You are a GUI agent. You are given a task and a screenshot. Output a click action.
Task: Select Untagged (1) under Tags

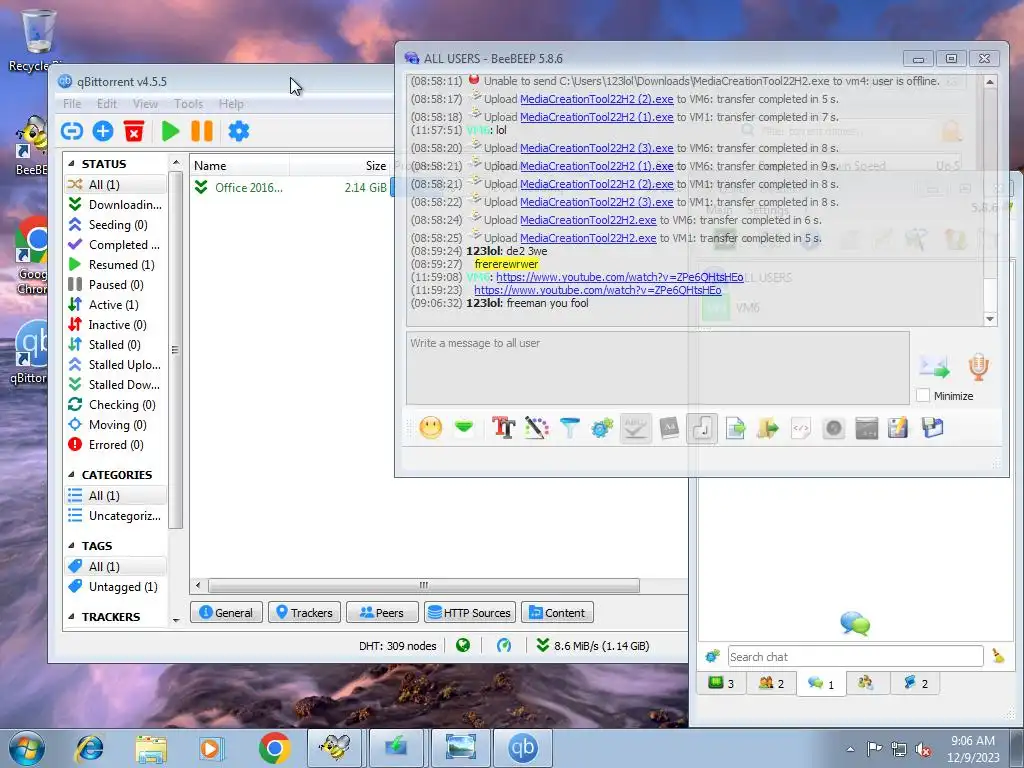click(x=116, y=586)
